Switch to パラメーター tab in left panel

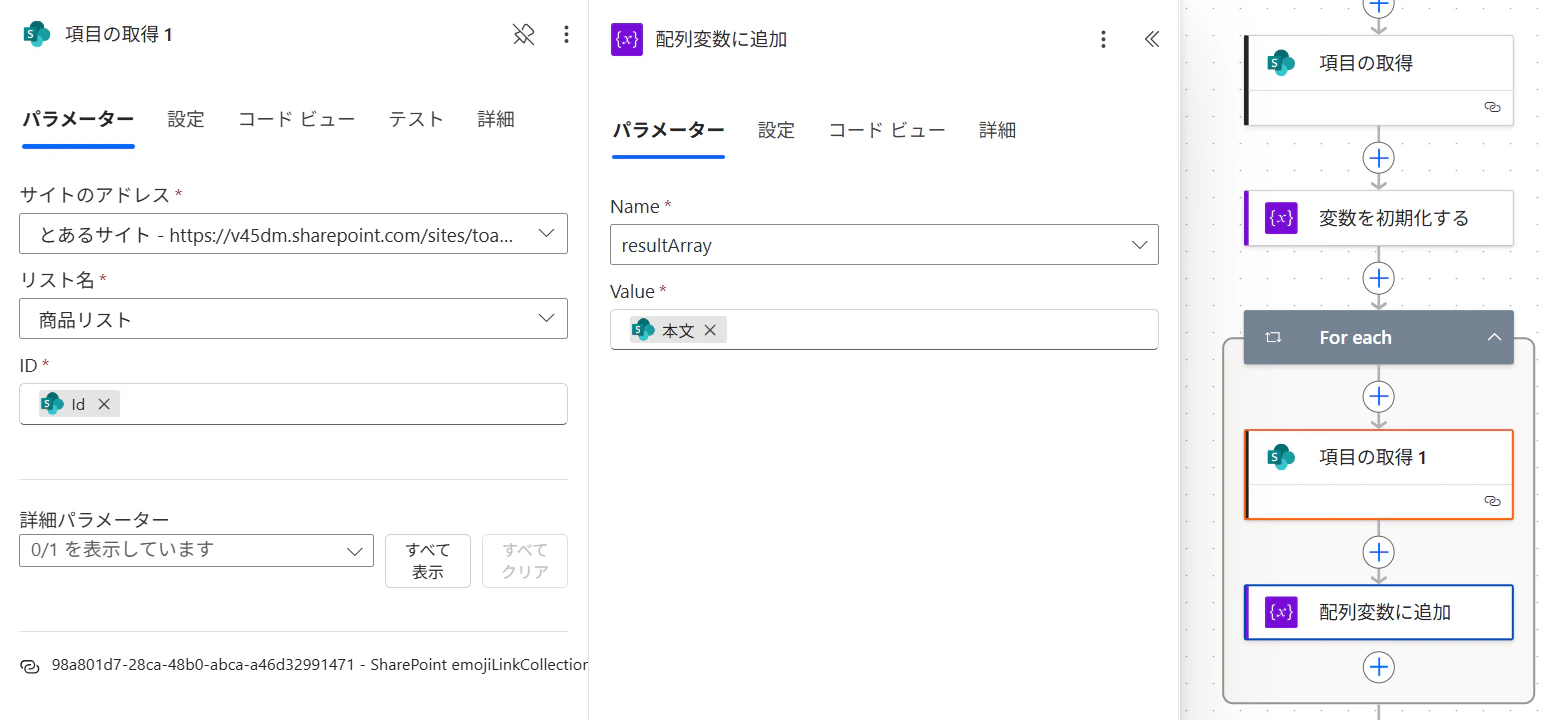(x=78, y=119)
